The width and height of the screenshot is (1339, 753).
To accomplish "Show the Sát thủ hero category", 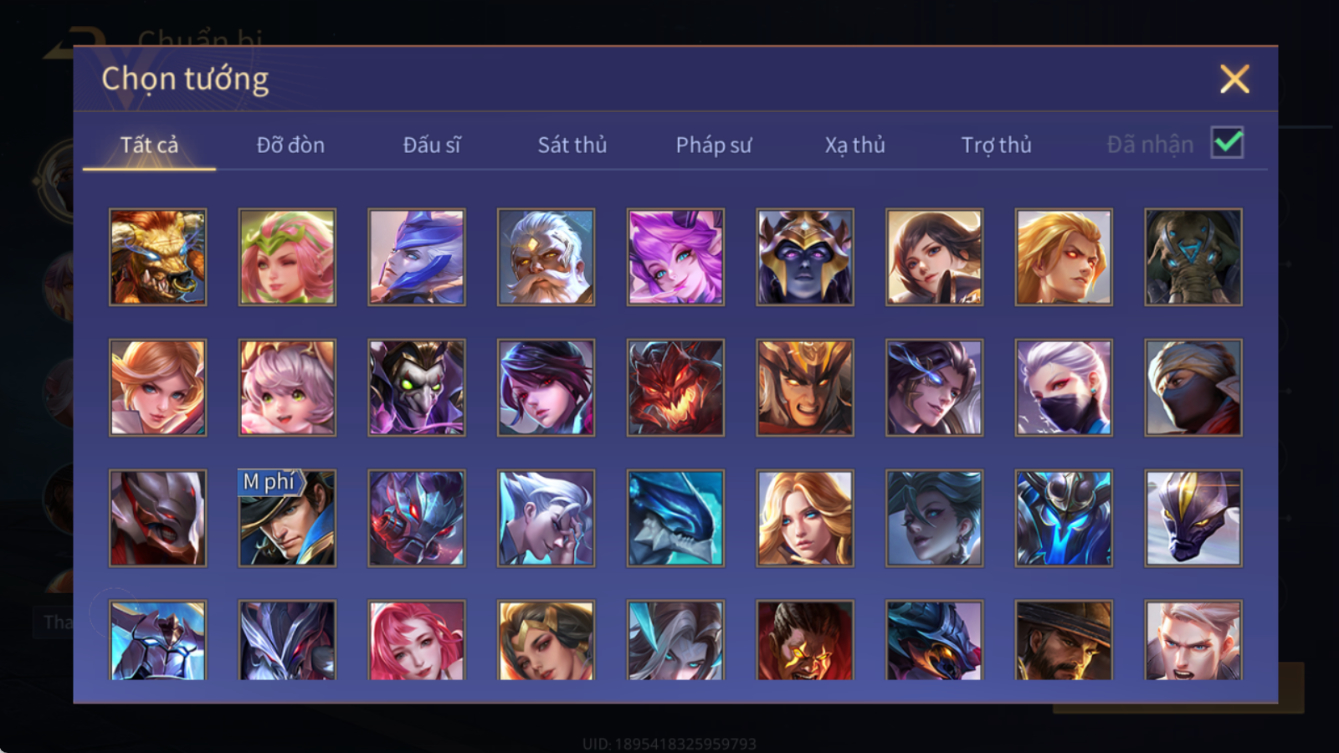I will tap(572, 145).
